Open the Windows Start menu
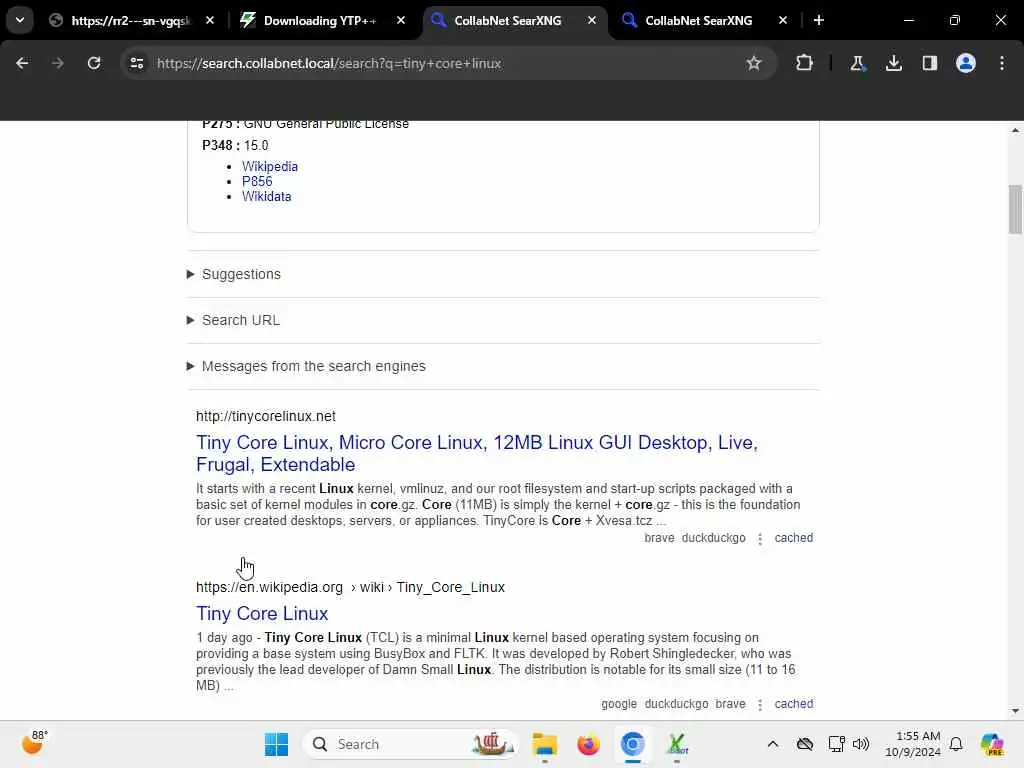This screenshot has height=768, width=1024. pos(276,744)
